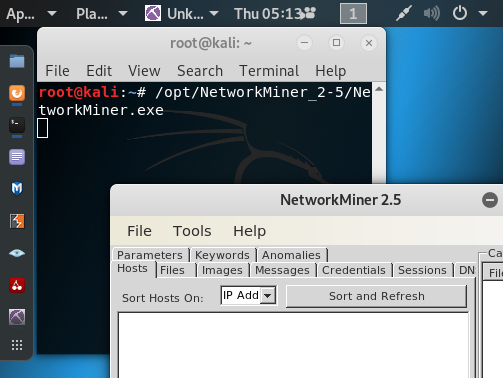The width and height of the screenshot is (503, 378).
Task: Expand the Sort Hosts On dropdown
Action: [268, 295]
